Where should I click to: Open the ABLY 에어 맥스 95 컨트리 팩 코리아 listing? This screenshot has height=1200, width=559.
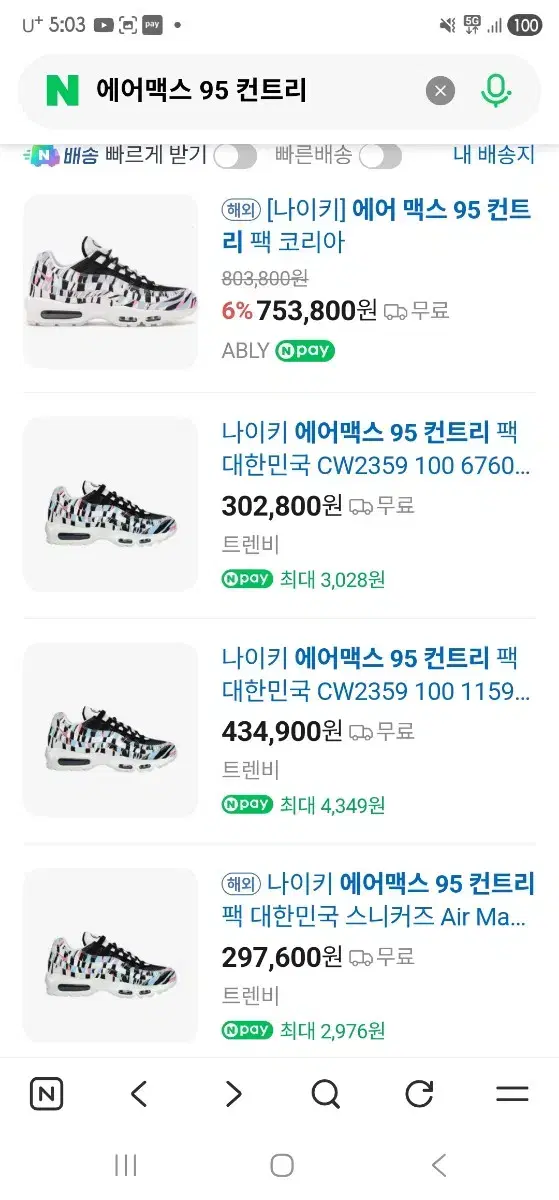point(380,225)
